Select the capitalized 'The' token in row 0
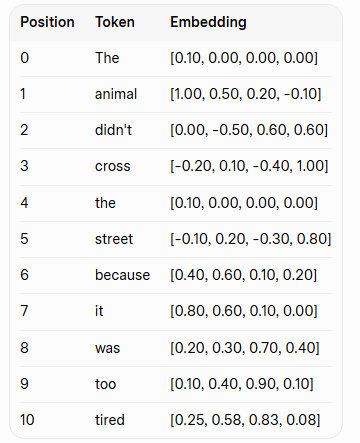The height and width of the screenshot is (443, 360). tap(107, 58)
